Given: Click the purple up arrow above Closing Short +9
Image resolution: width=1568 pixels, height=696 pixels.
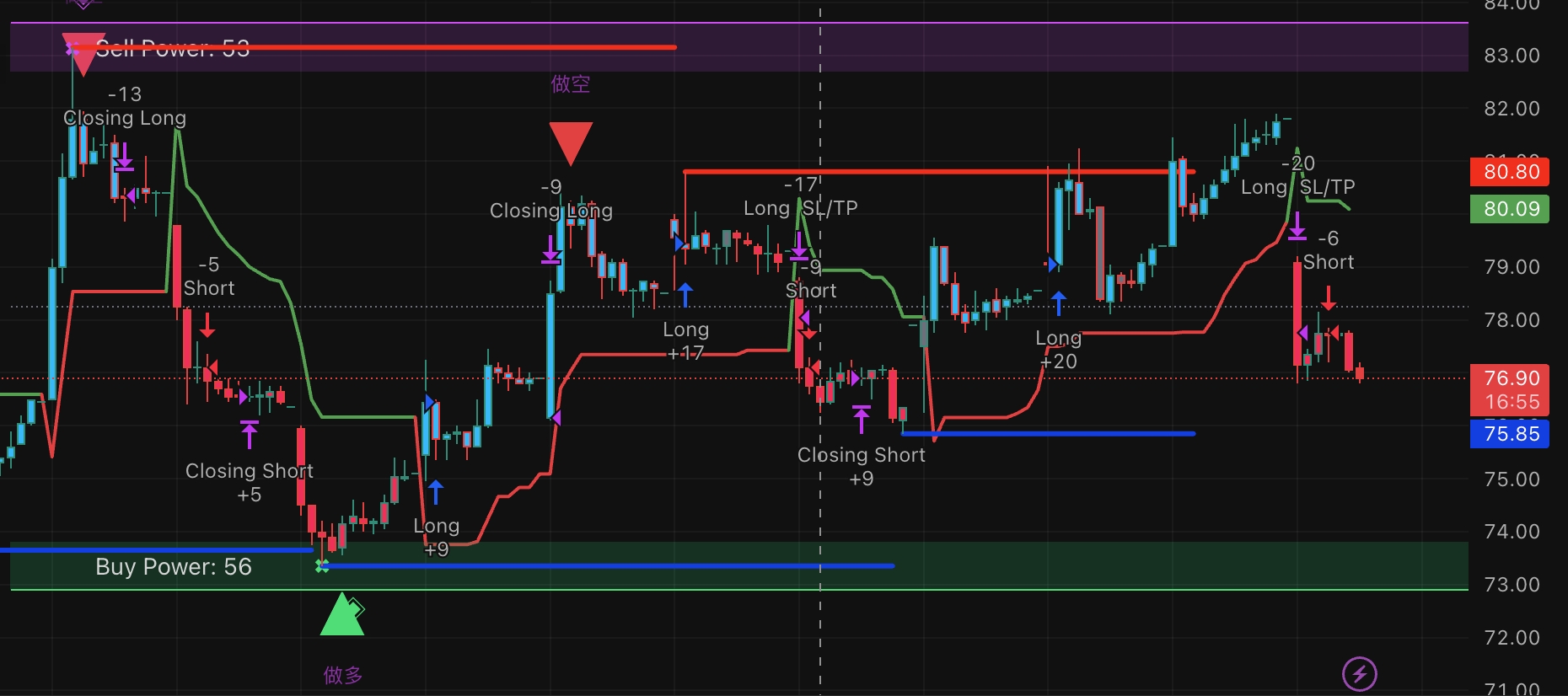Looking at the screenshot, I should point(861,419).
